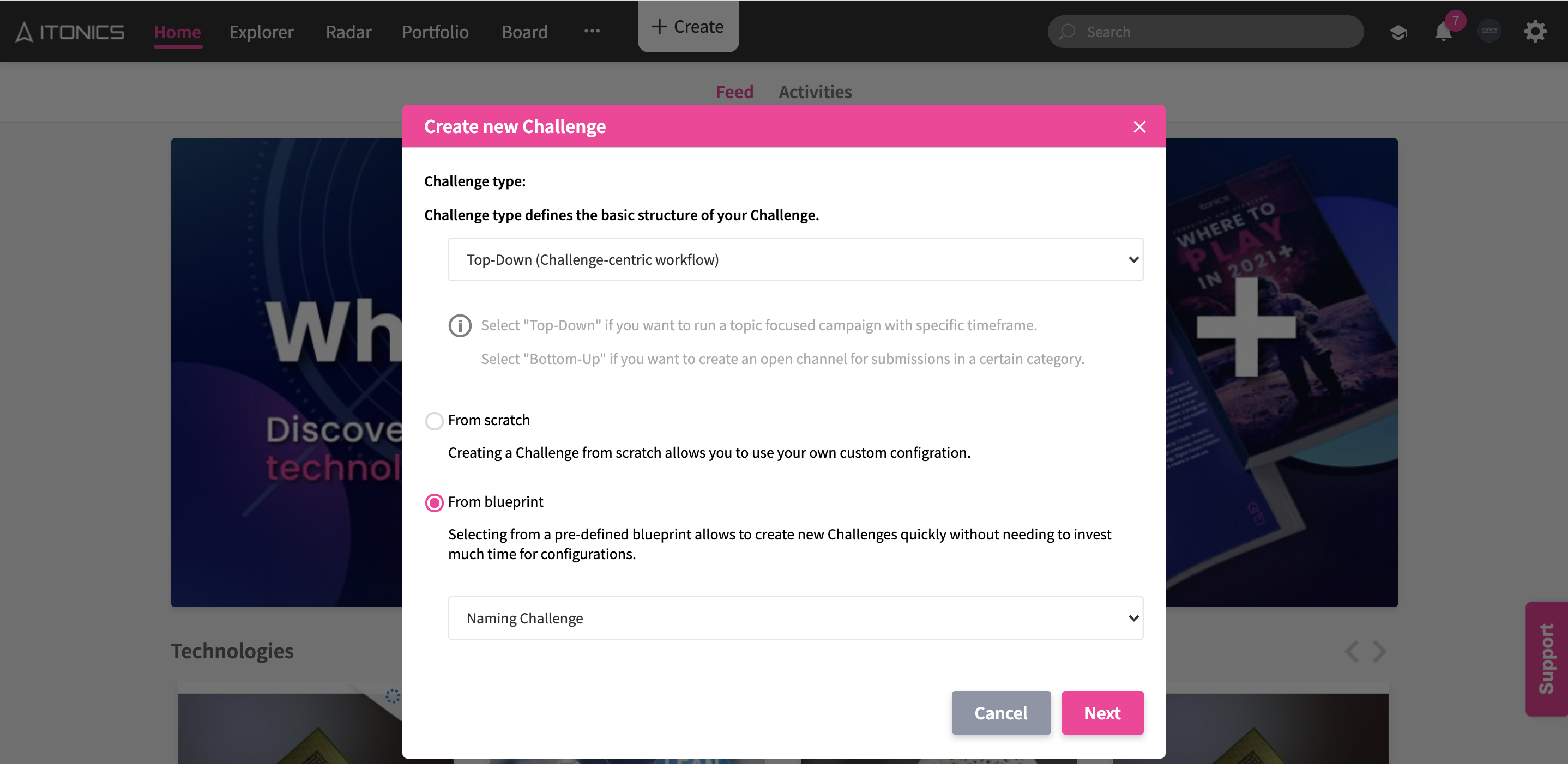Go to the Explorer menu item

point(261,32)
